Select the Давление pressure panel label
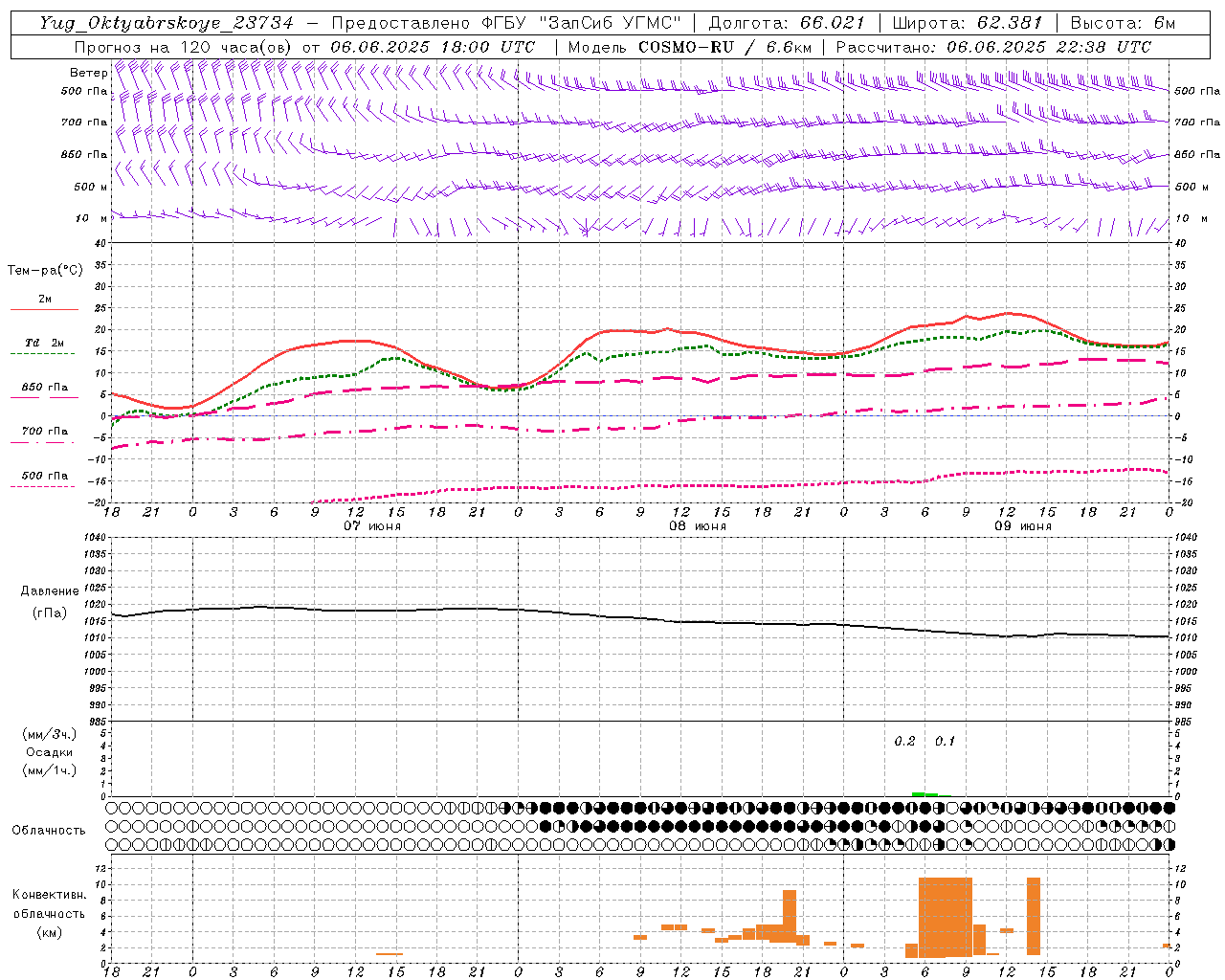This screenshot has height=980, width=1225. click(50, 591)
